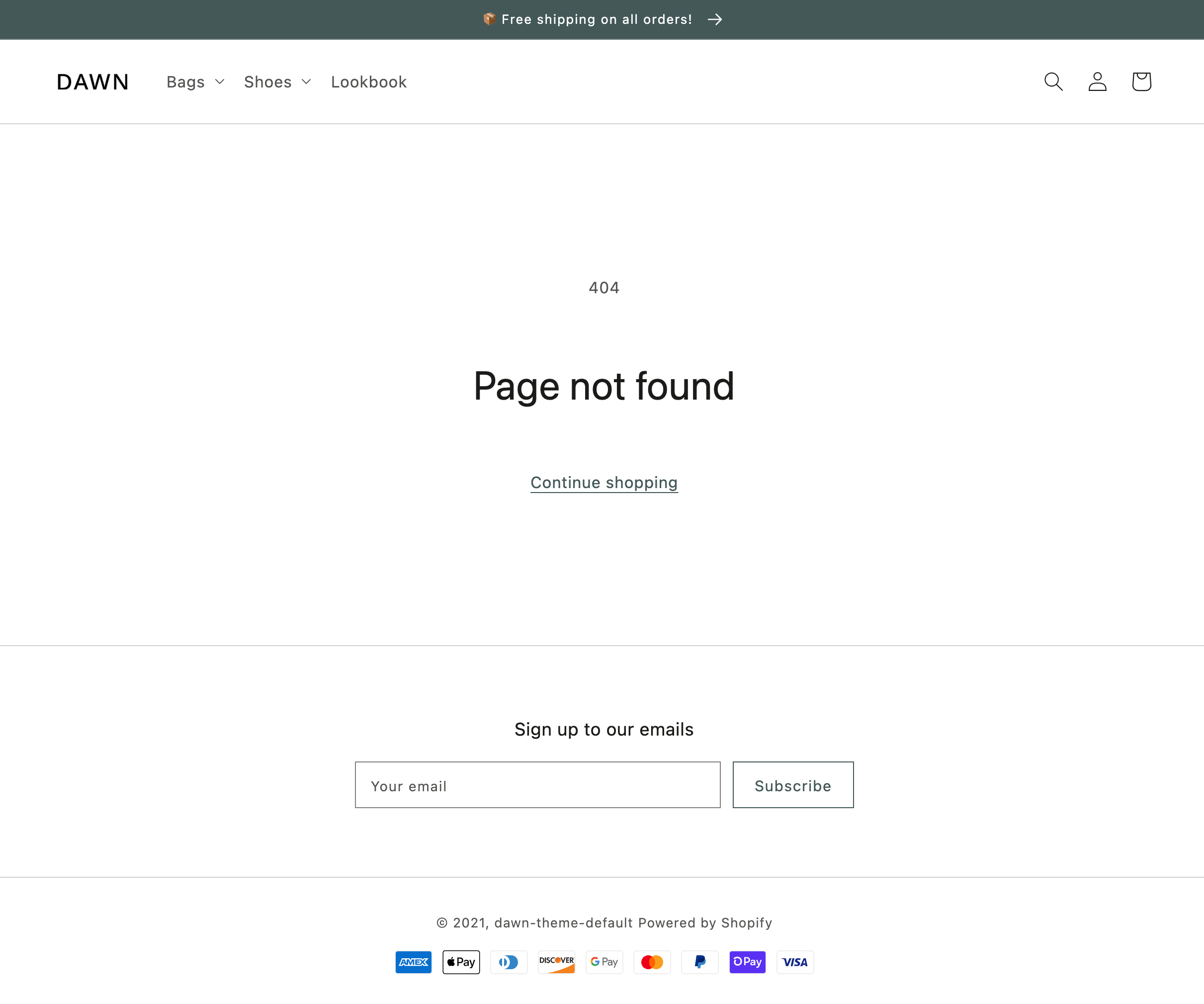Click the DAWN store logo
The height and width of the screenshot is (1004, 1204).
93,82
